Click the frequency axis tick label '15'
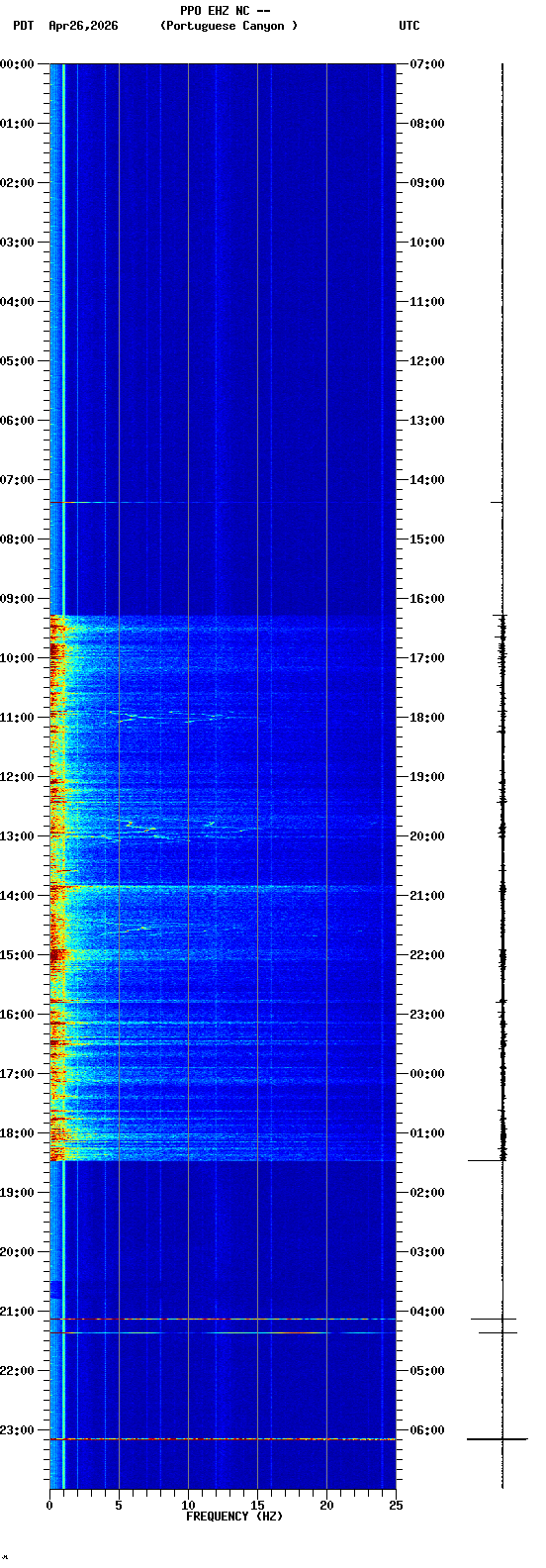 point(257,1506)
